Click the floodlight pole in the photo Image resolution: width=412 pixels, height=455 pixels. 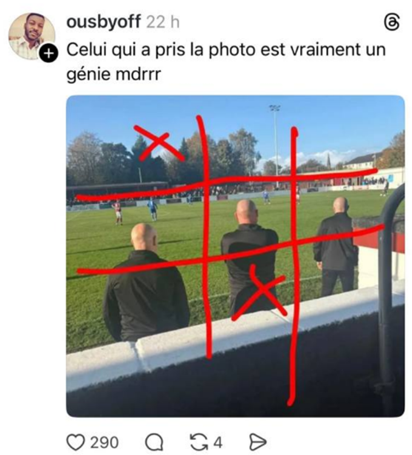click(276, 142)
